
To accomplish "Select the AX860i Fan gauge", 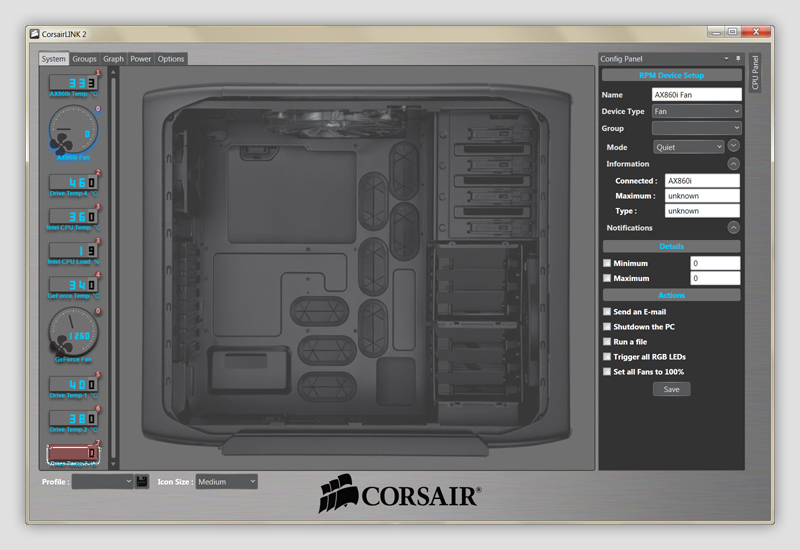I will 73,130.
